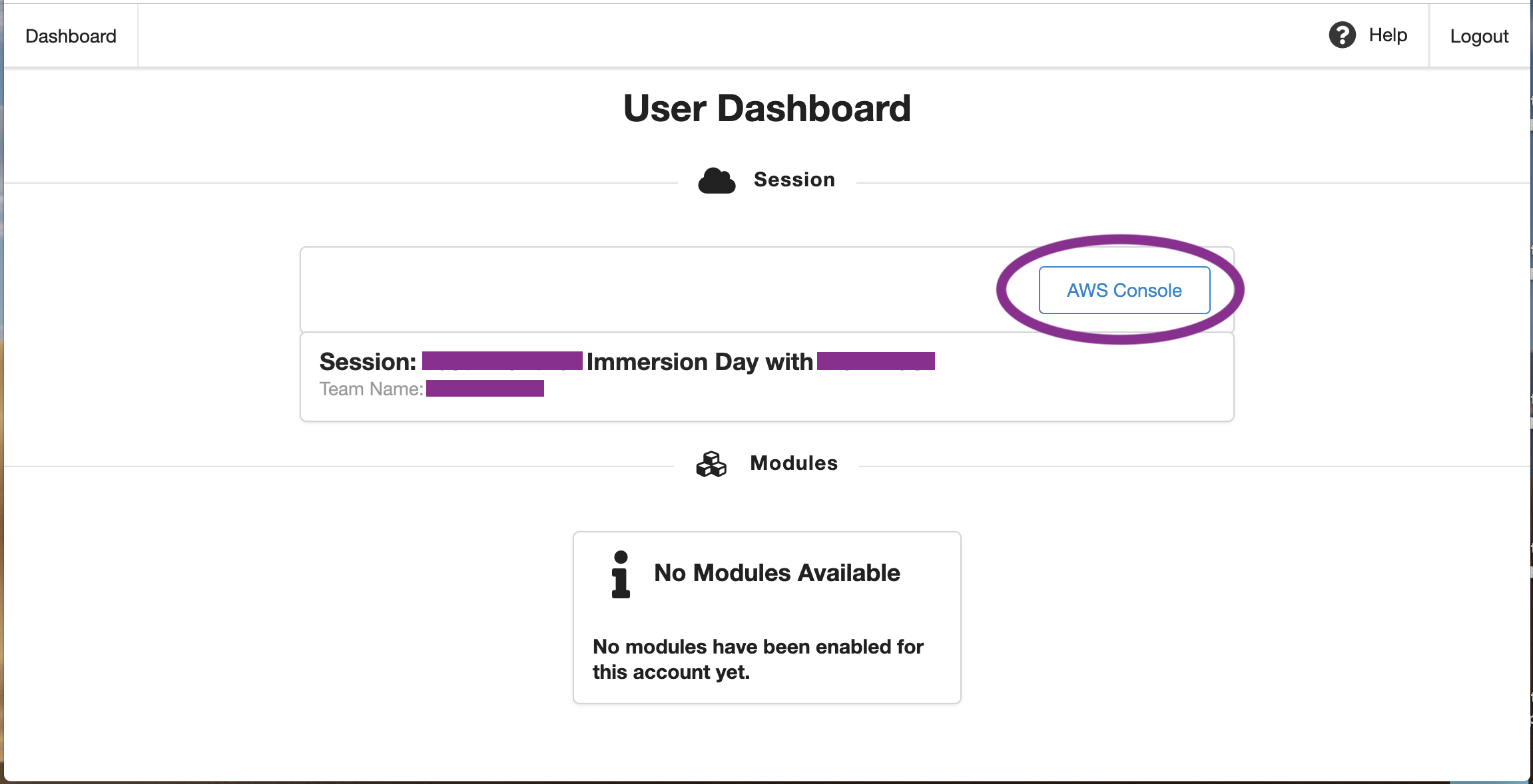Click the AWS Console button
1533x784 pixels.
tap(1124, 290)
